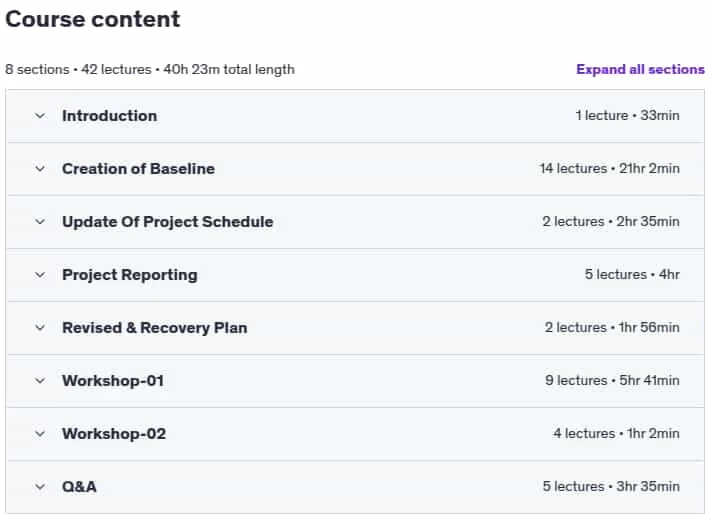This screenshot has width=705, height=514.
Task: Open the Introduction section title
Action: click(x=110, y=116)
